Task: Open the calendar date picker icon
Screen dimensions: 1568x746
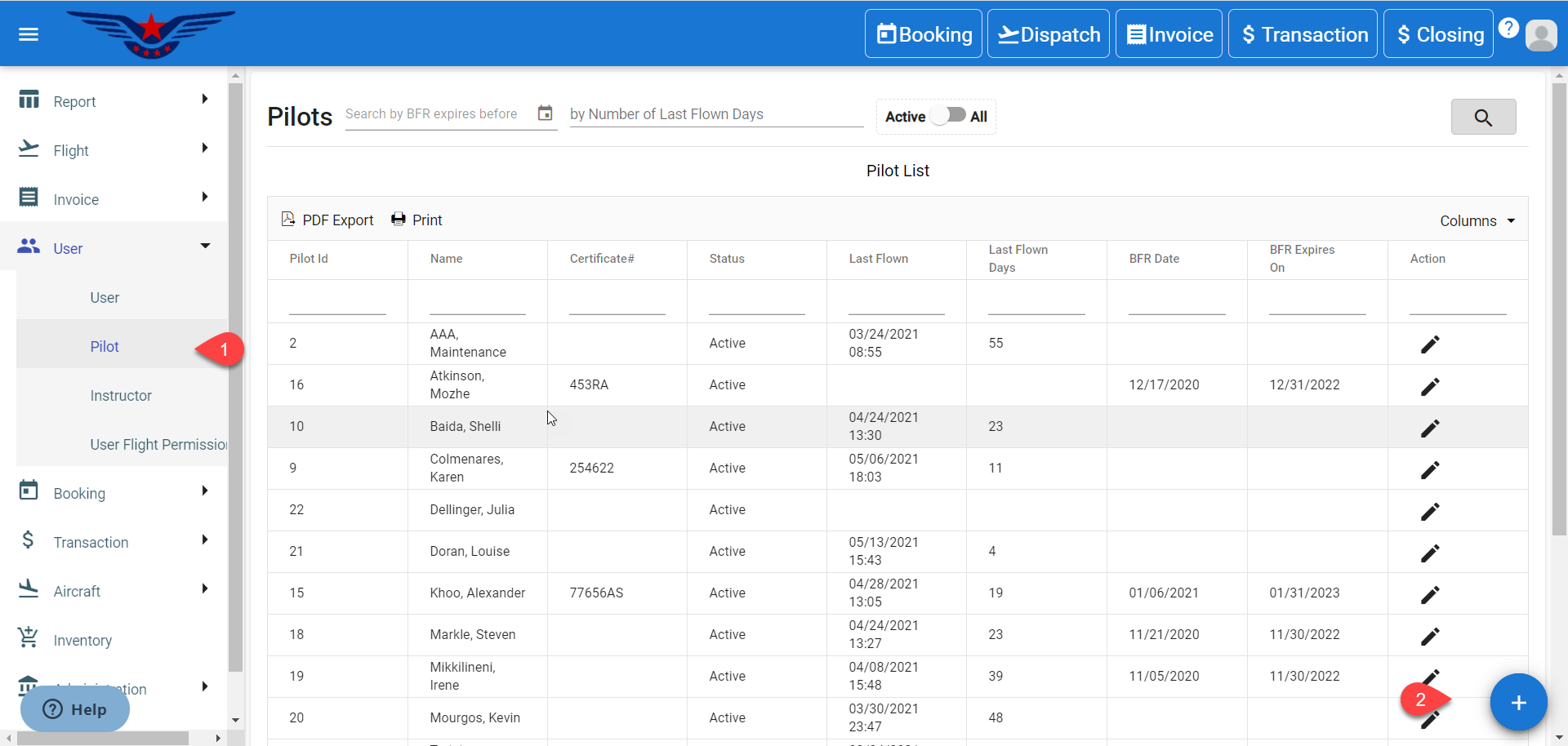Action: coord(546,113)
